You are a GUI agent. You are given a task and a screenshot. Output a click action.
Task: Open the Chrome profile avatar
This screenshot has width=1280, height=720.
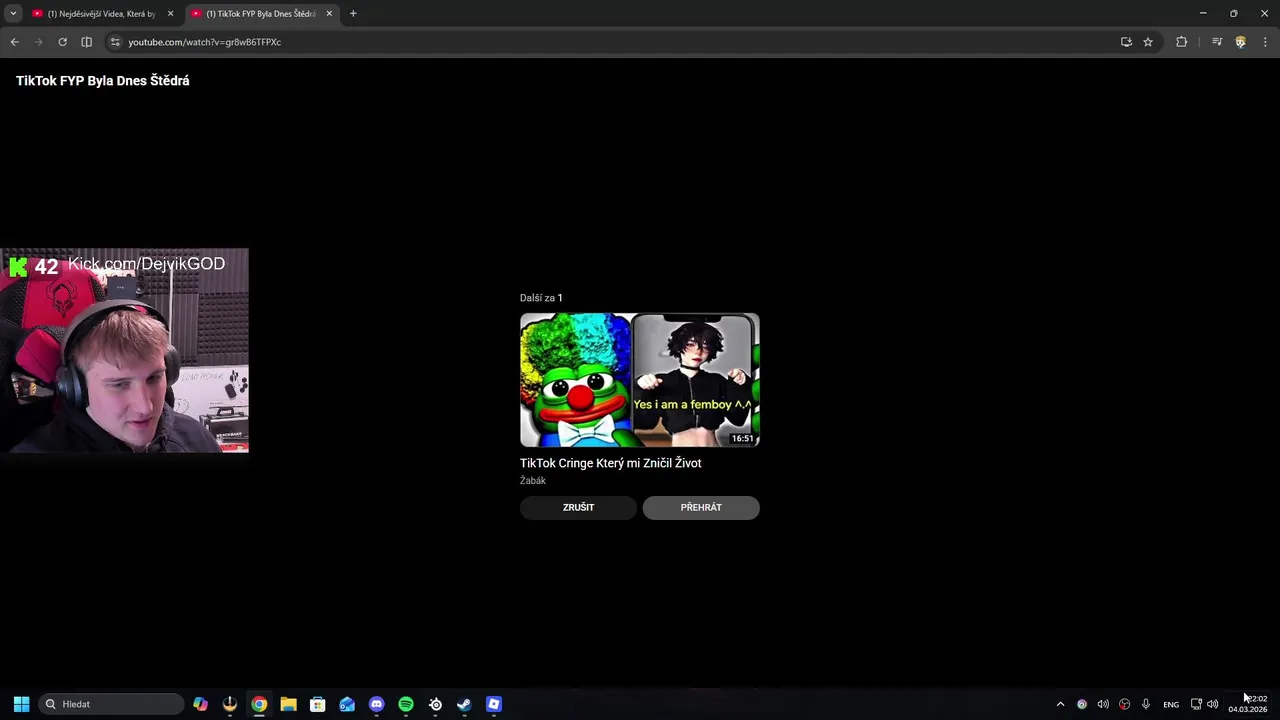pyautogui.click(x=1241, y=42)
